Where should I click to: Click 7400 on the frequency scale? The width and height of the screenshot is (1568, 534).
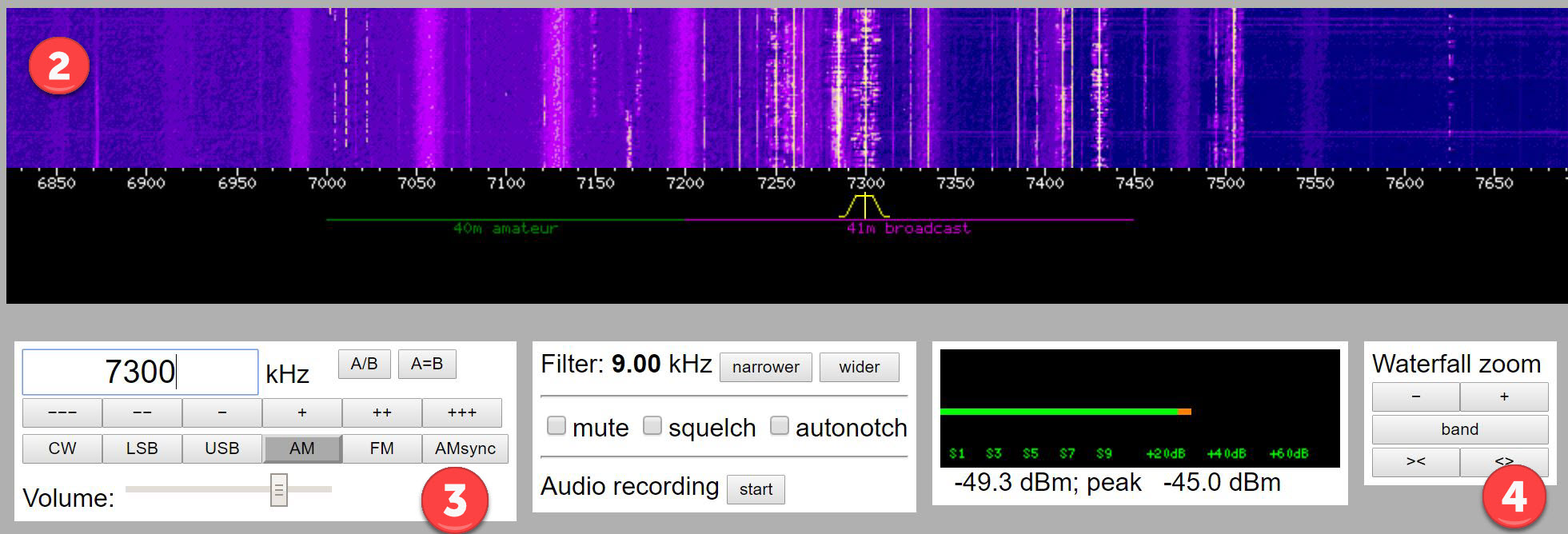pyautogui.click(x=1045, y=183)
